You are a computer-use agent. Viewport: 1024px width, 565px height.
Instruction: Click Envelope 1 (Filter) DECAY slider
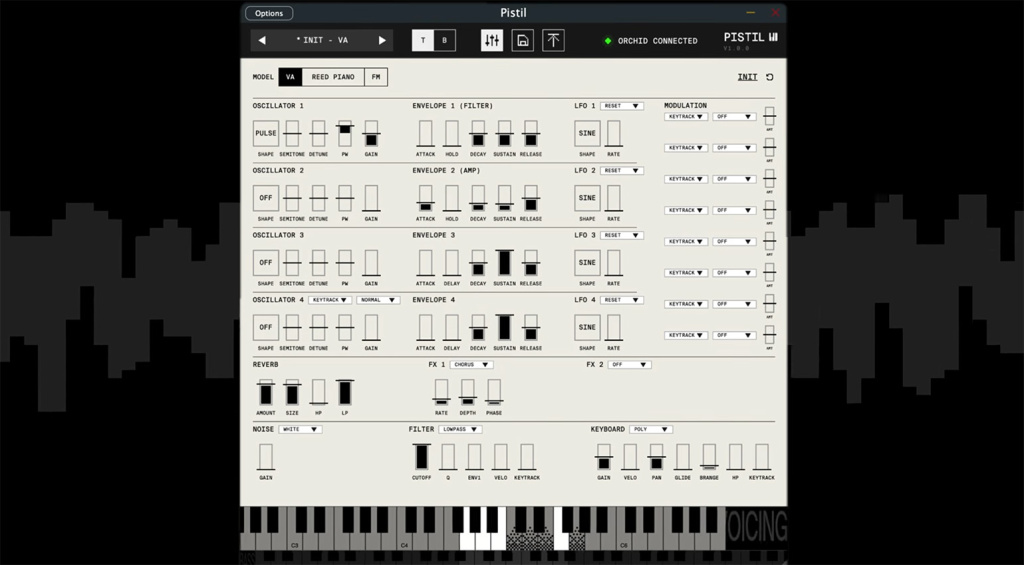(478, 133)
